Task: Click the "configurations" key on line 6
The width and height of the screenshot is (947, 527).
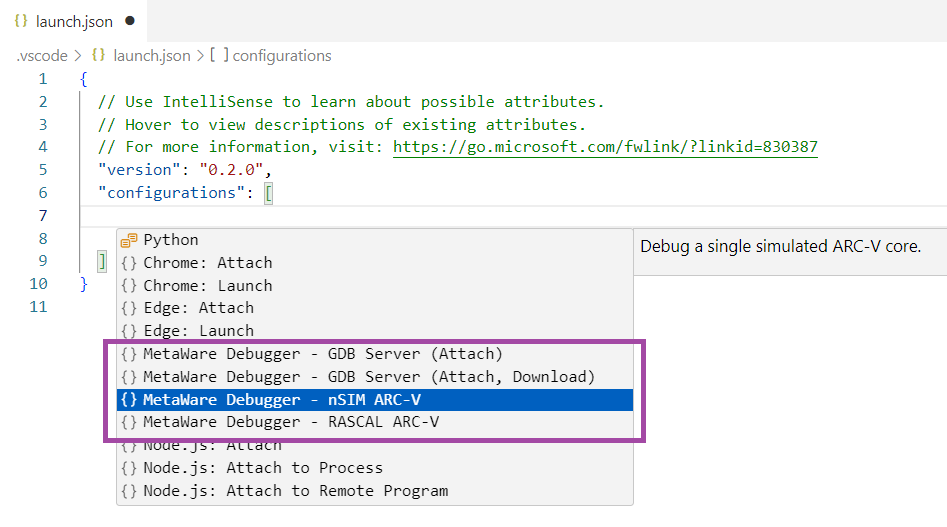Action: 172,193
